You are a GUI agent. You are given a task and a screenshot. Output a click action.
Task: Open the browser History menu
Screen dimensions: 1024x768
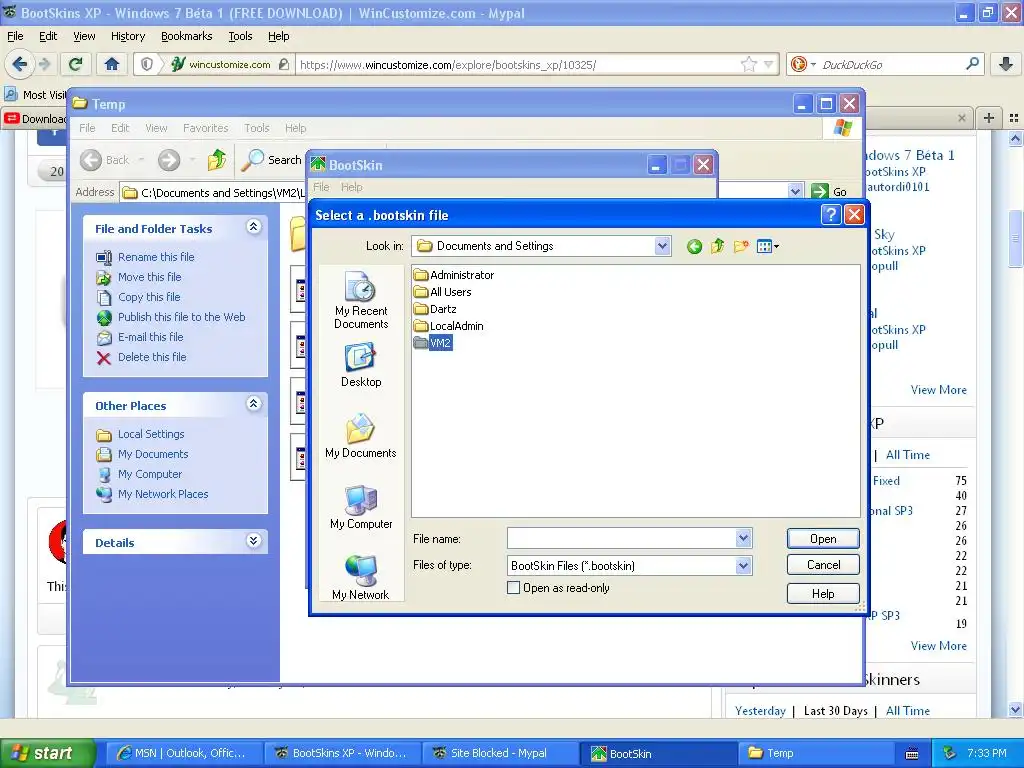point(128,36)
